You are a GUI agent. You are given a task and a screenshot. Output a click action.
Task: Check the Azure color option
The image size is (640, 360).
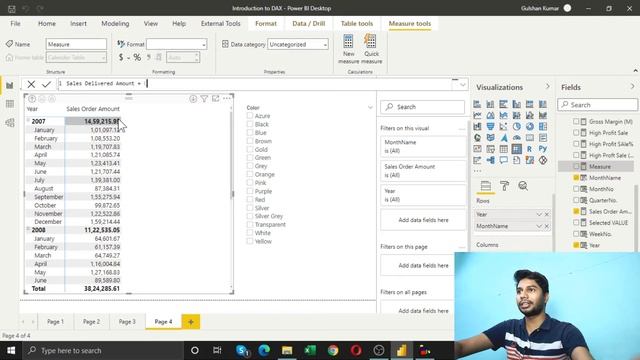coord(250,116)
